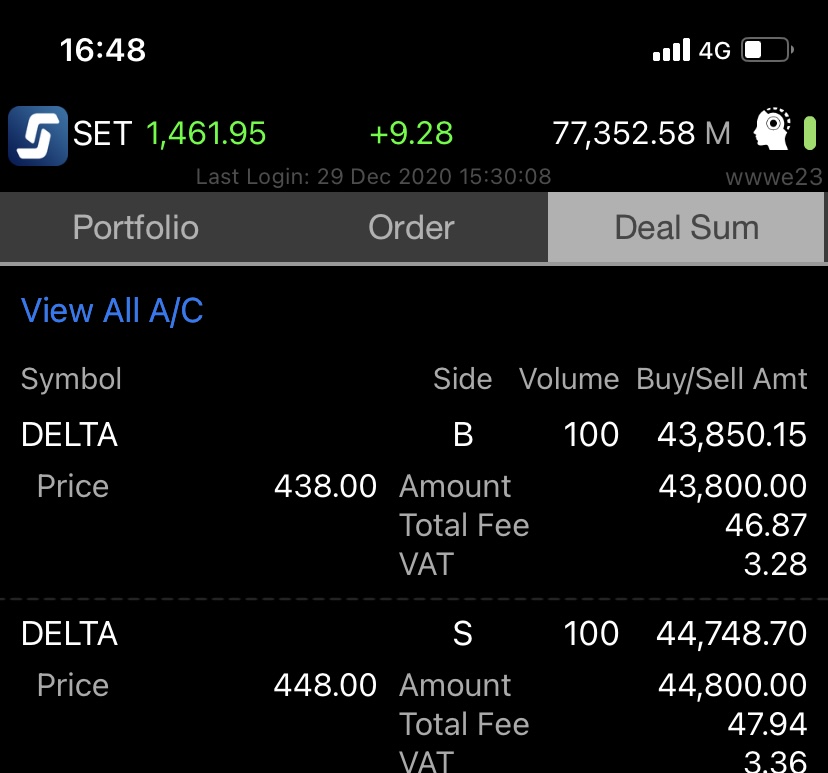Tap the SET index label
This screenshot has width=828, height=773.
coord(102,133)
